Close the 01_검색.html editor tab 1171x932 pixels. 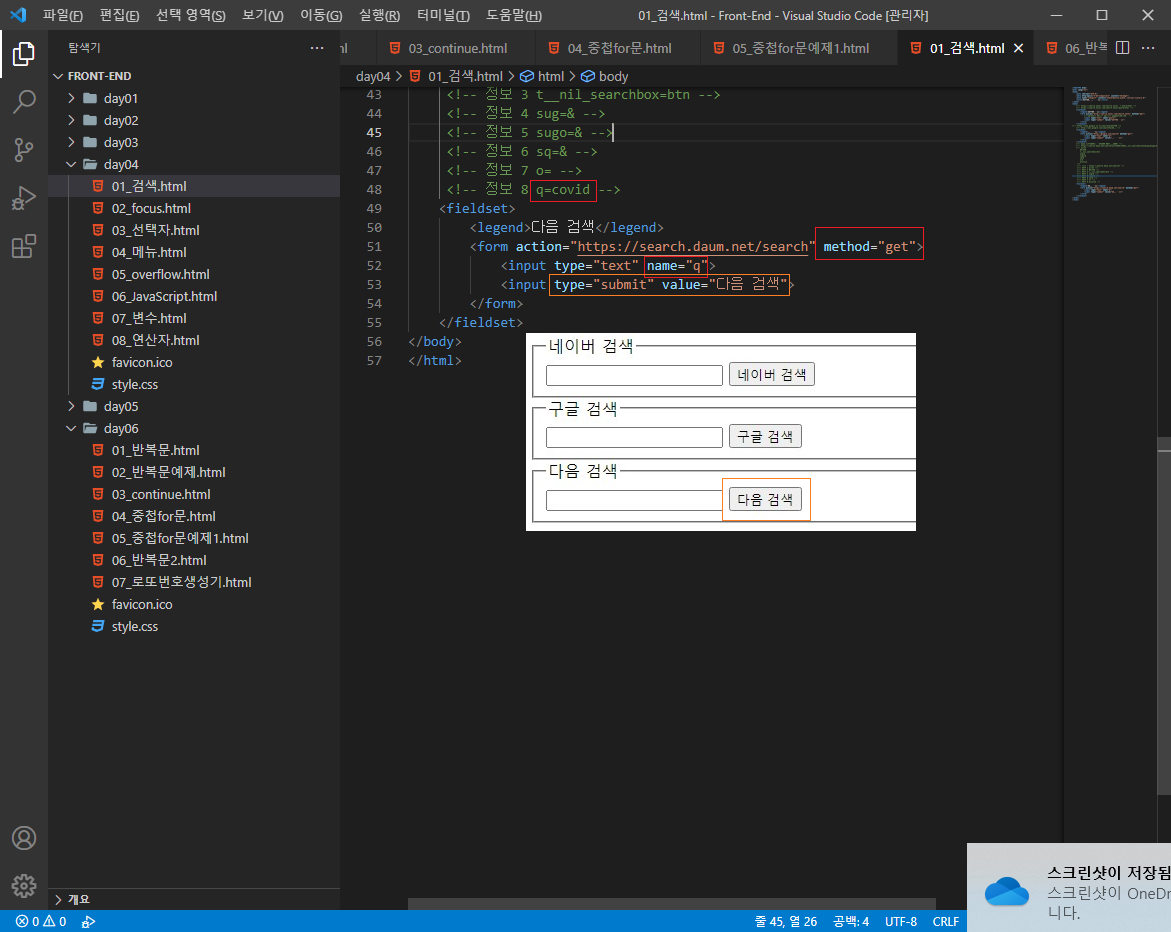pos(1018,48)
